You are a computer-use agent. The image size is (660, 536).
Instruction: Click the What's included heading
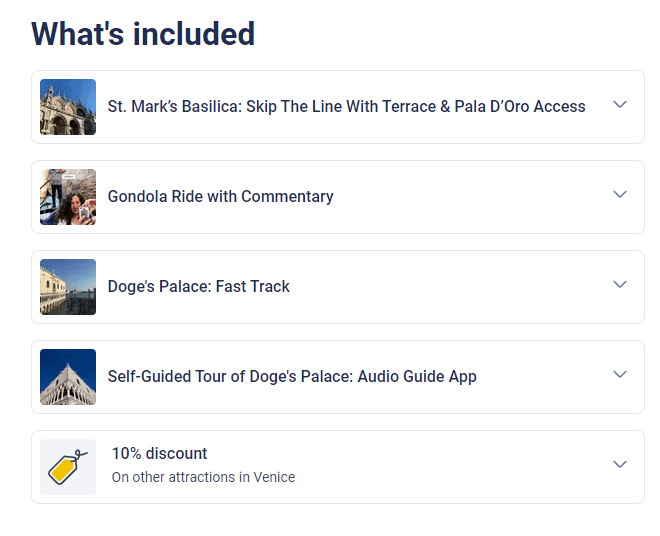143,34
